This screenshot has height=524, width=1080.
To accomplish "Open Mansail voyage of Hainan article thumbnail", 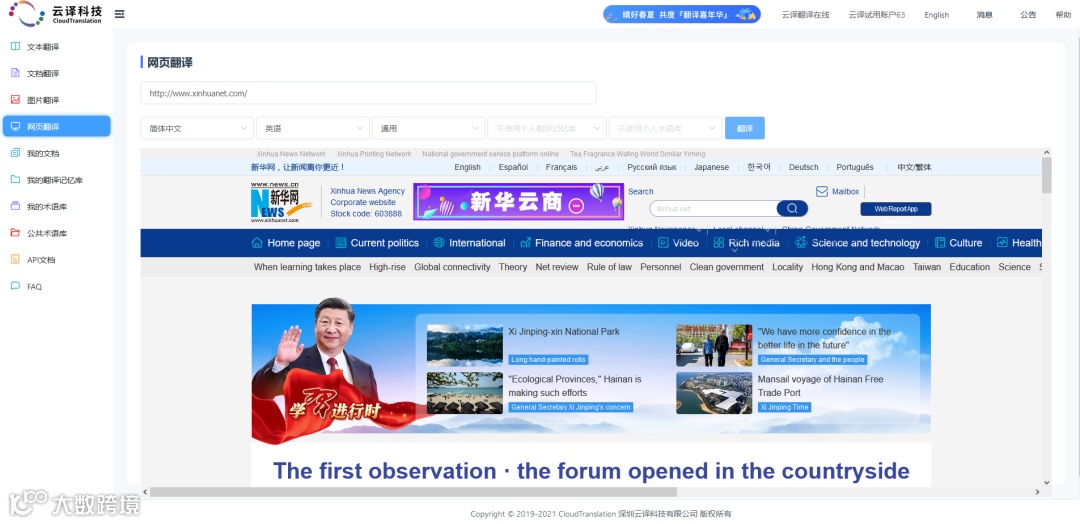I will (x=714, y=393).
